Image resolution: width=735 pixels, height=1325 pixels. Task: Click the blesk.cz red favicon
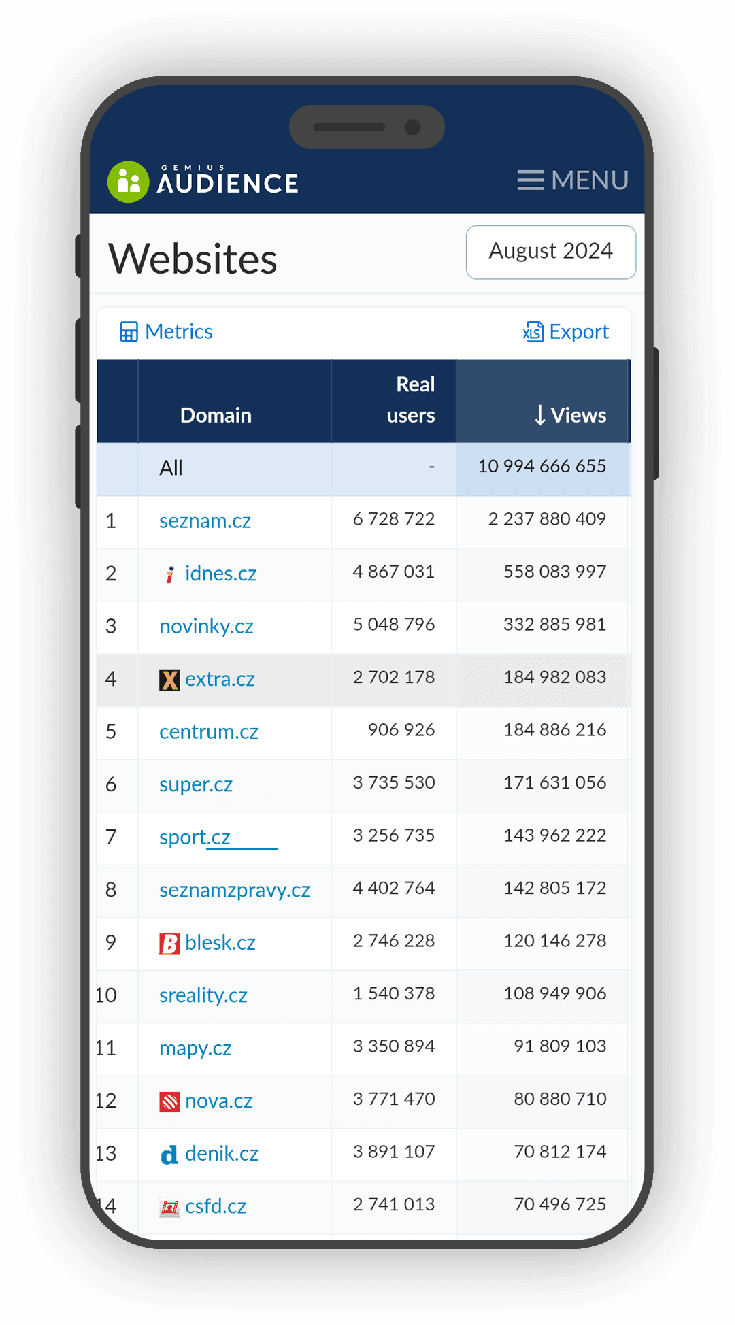click(170, 943)
